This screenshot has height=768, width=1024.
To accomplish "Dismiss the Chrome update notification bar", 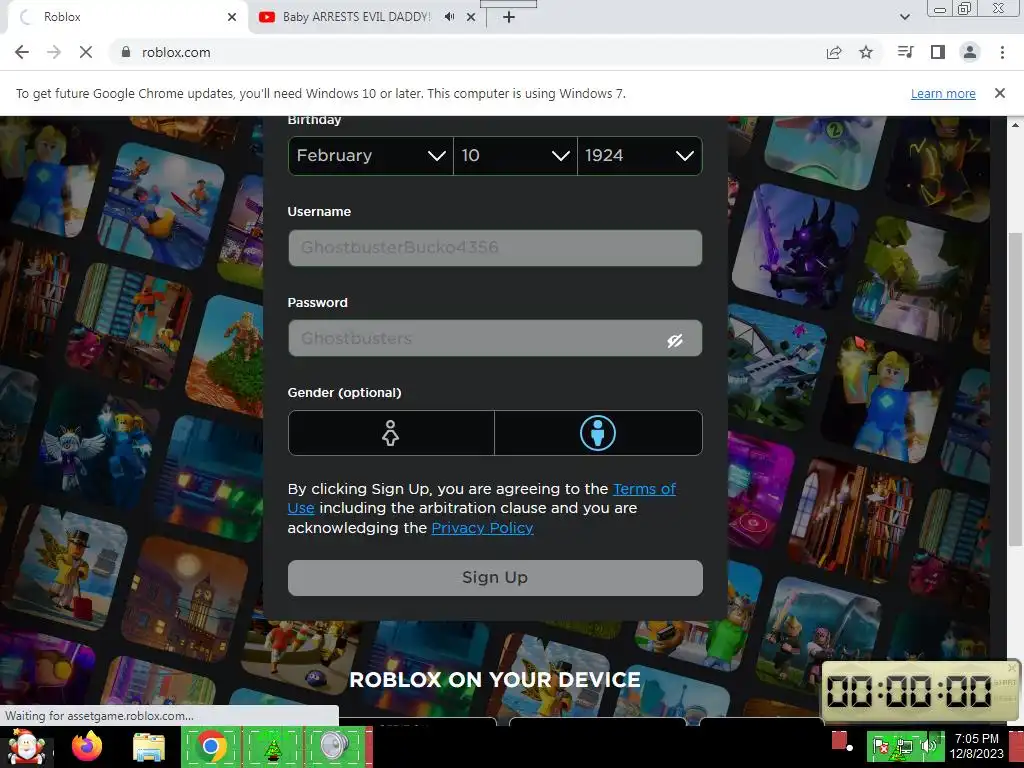I will [1000, 93].
